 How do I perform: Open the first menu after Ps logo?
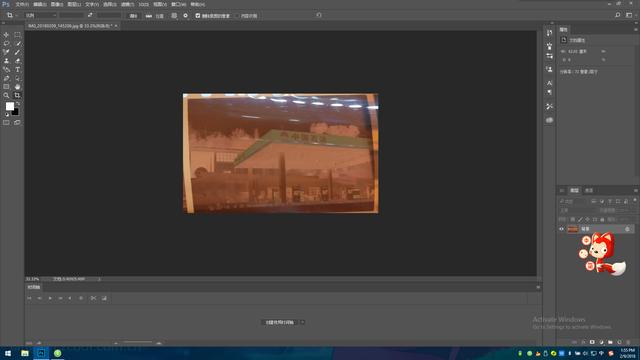tap(22, 4)
